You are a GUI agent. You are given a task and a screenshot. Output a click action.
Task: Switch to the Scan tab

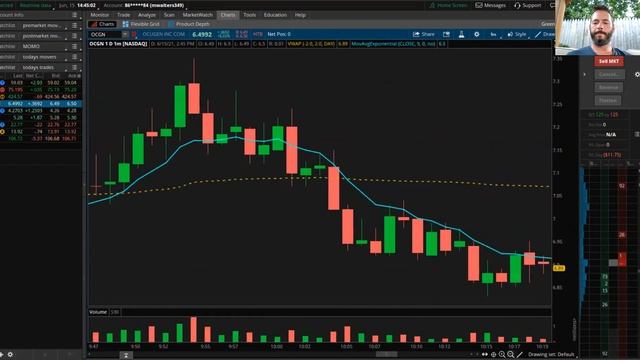[x=169, y=15]
